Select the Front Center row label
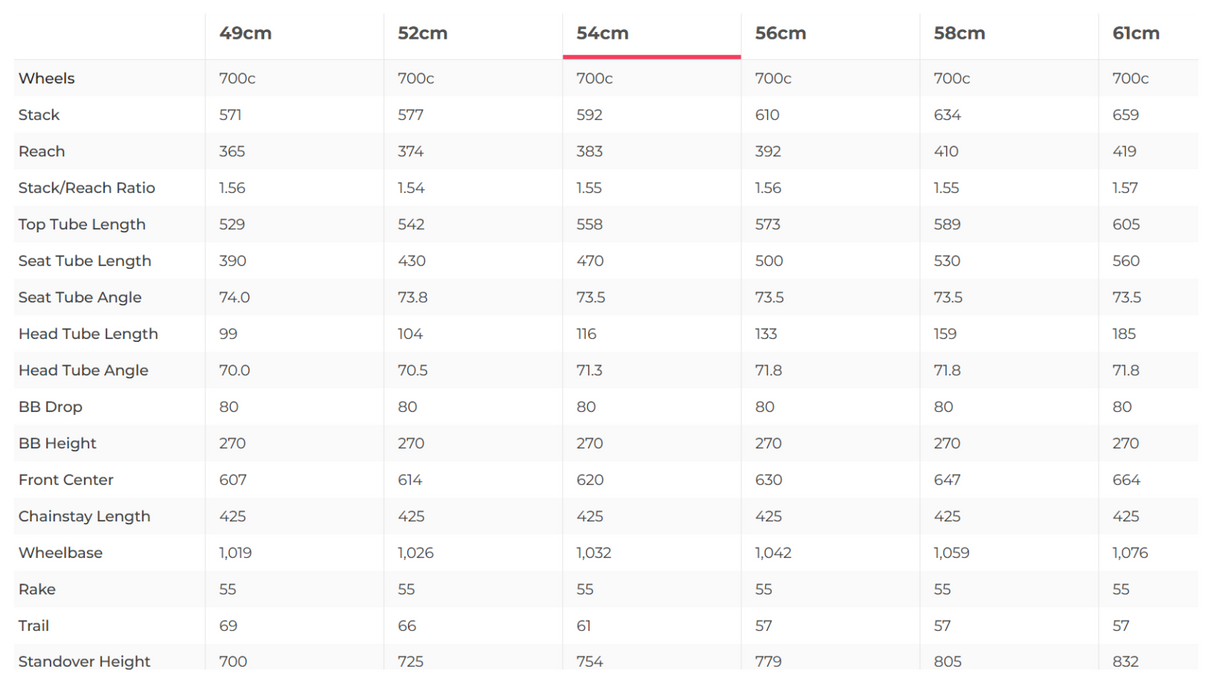 click(66, 480)
